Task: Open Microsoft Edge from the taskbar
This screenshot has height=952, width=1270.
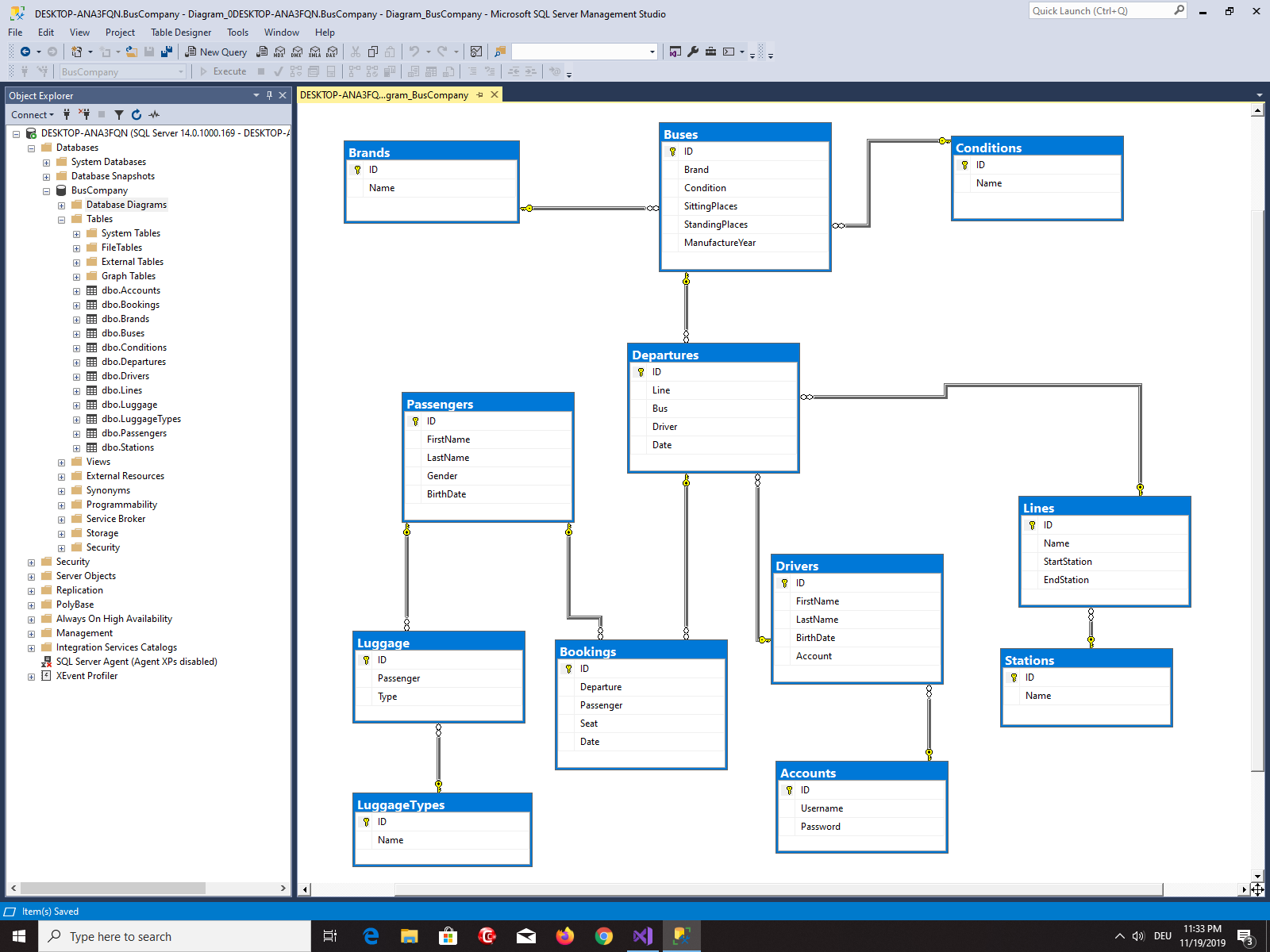Action: tap(371, 936)
